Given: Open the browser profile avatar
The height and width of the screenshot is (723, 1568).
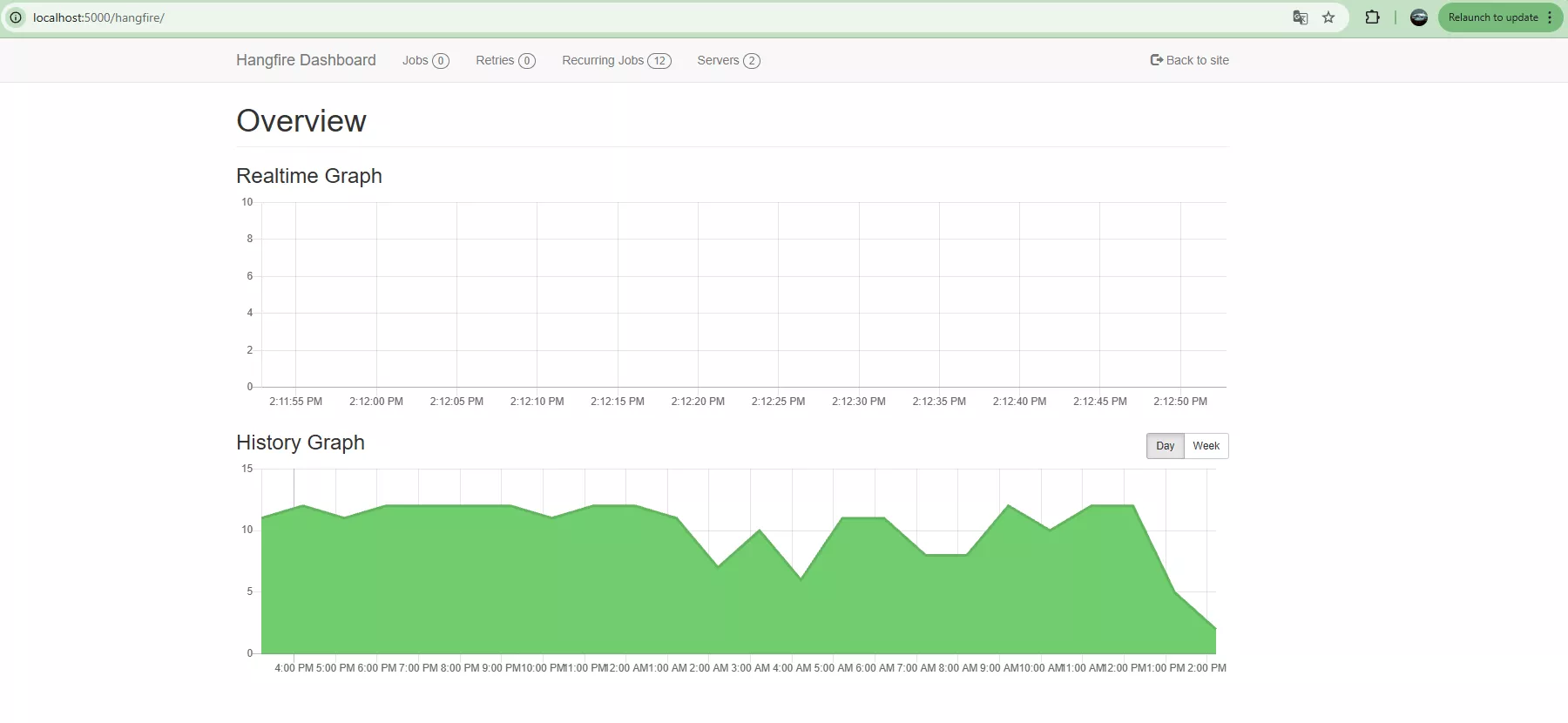Looking at the screenshot, I should pos(1418,17).
